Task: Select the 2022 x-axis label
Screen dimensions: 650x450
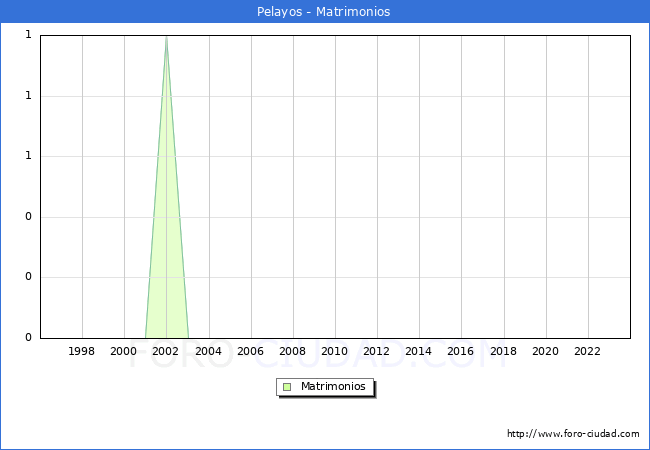Action: (587, 351)
